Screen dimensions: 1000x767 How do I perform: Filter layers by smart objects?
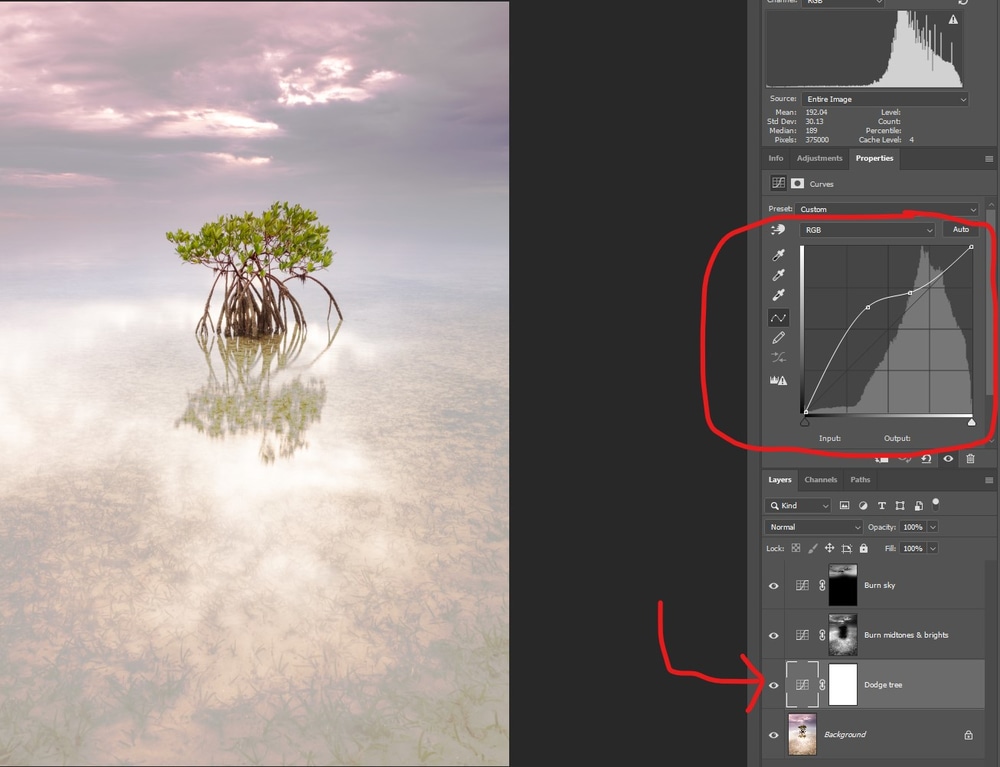point(918,506)
